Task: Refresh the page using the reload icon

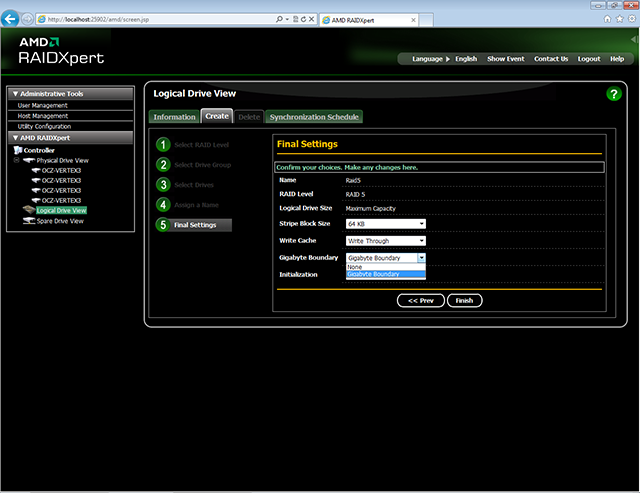Action: coord(303,19)
